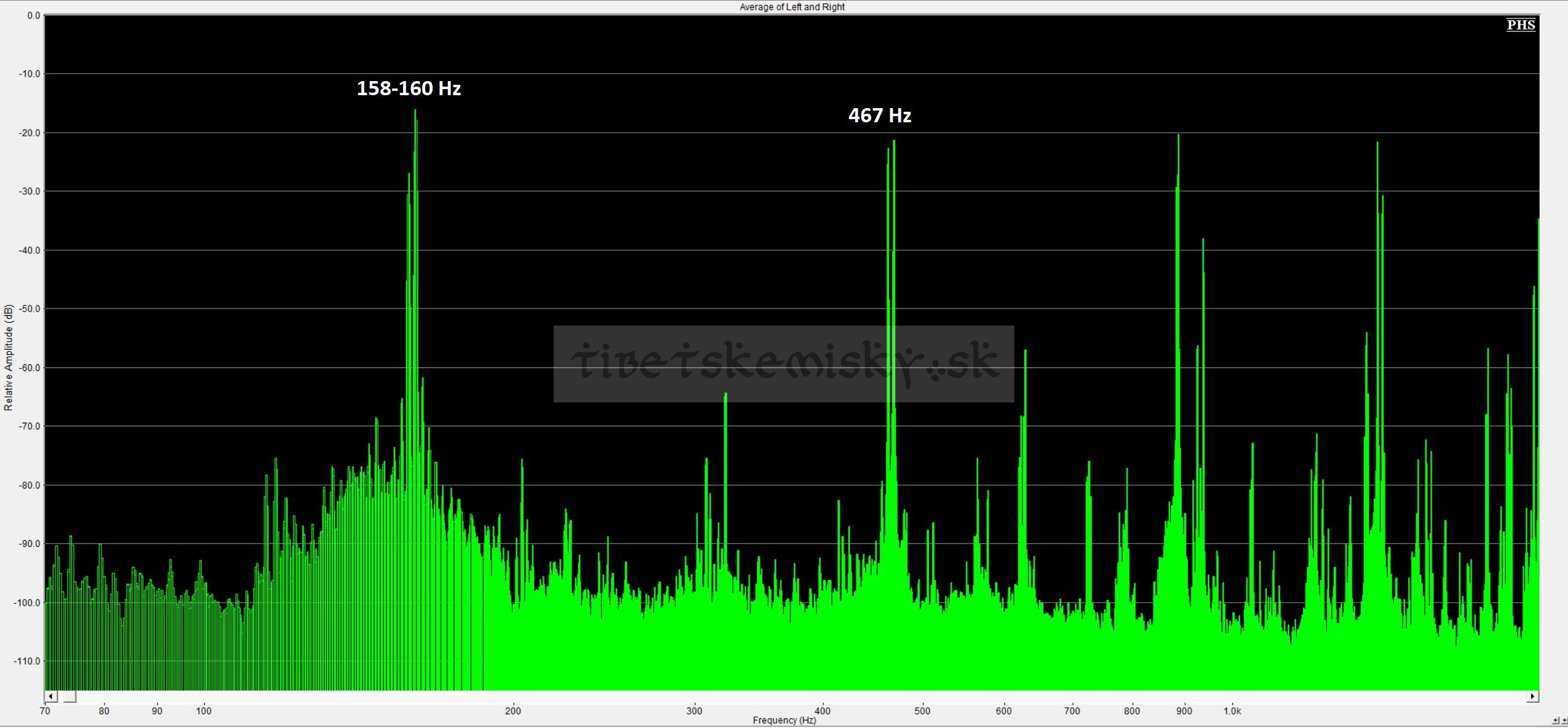Click the 300 frequency axis tick label
1568x728 pixels.
[694, 711]
